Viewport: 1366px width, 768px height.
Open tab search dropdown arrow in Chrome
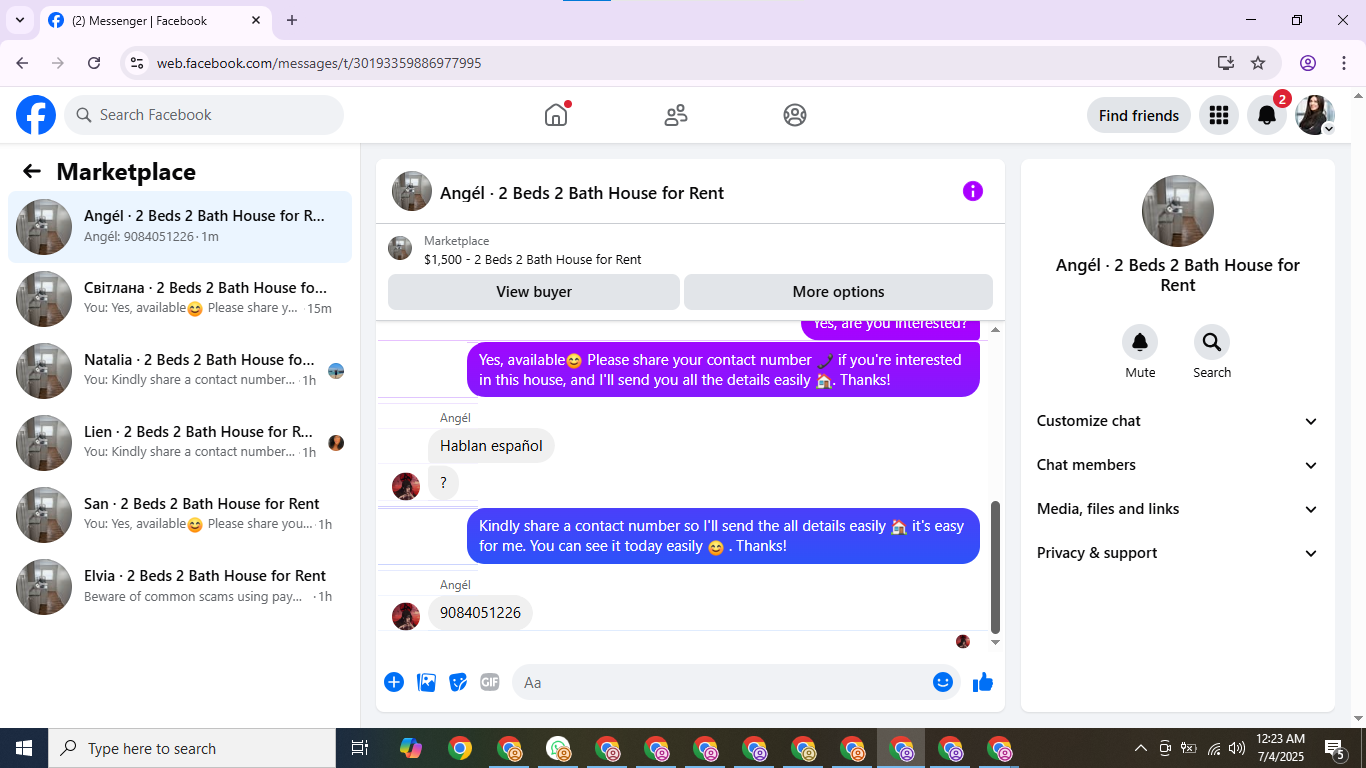coord(19,20)
